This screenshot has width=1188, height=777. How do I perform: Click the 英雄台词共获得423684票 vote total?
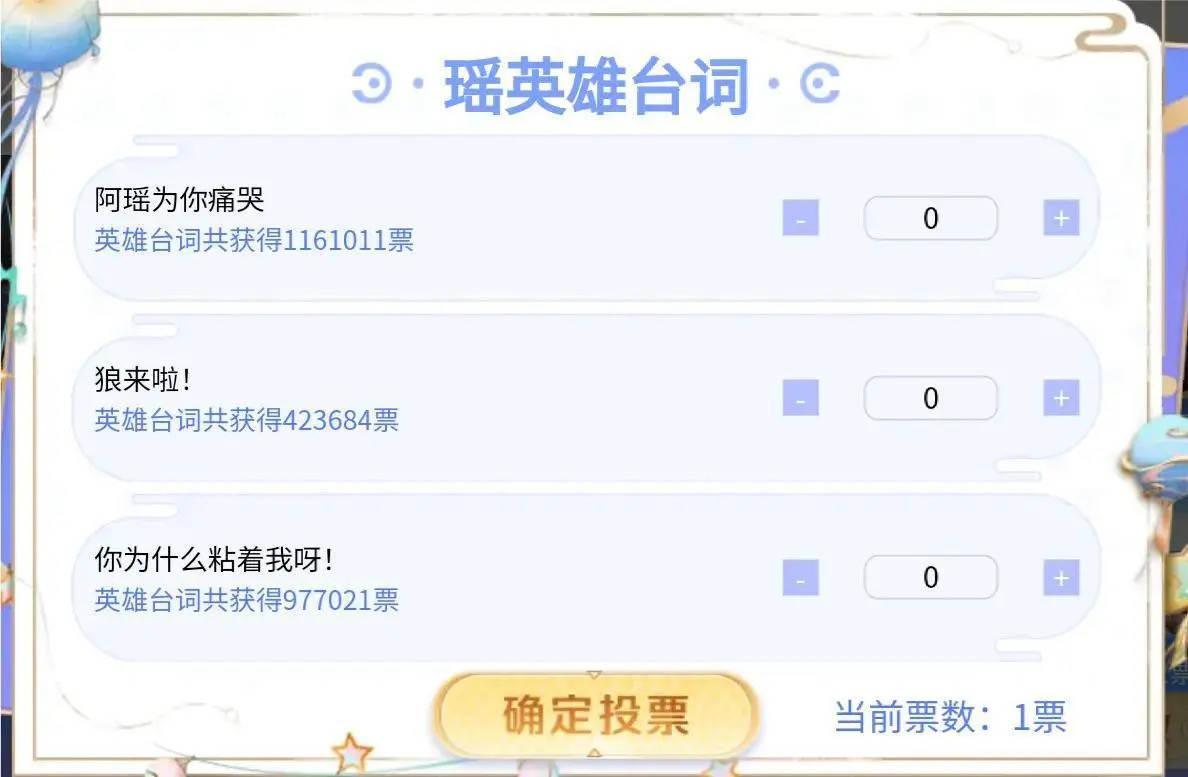246,420
